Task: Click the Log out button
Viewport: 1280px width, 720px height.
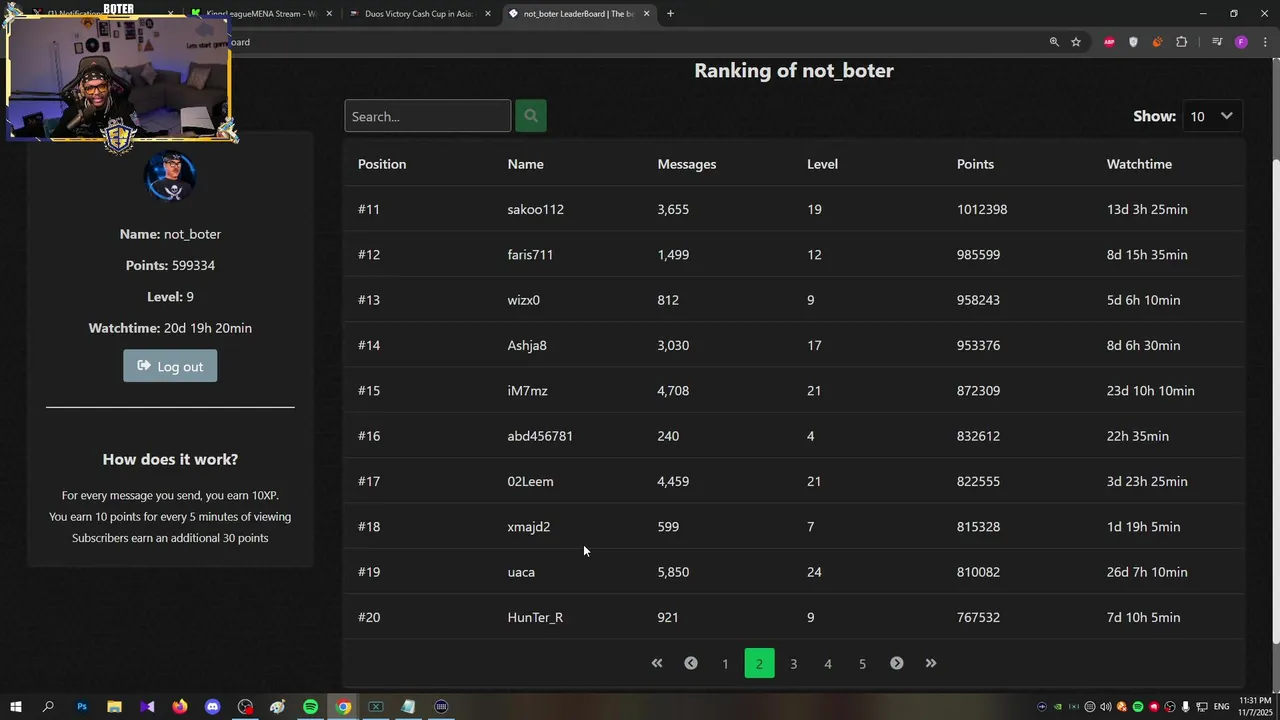Action: pyautogui.click(x=170, y=366)
